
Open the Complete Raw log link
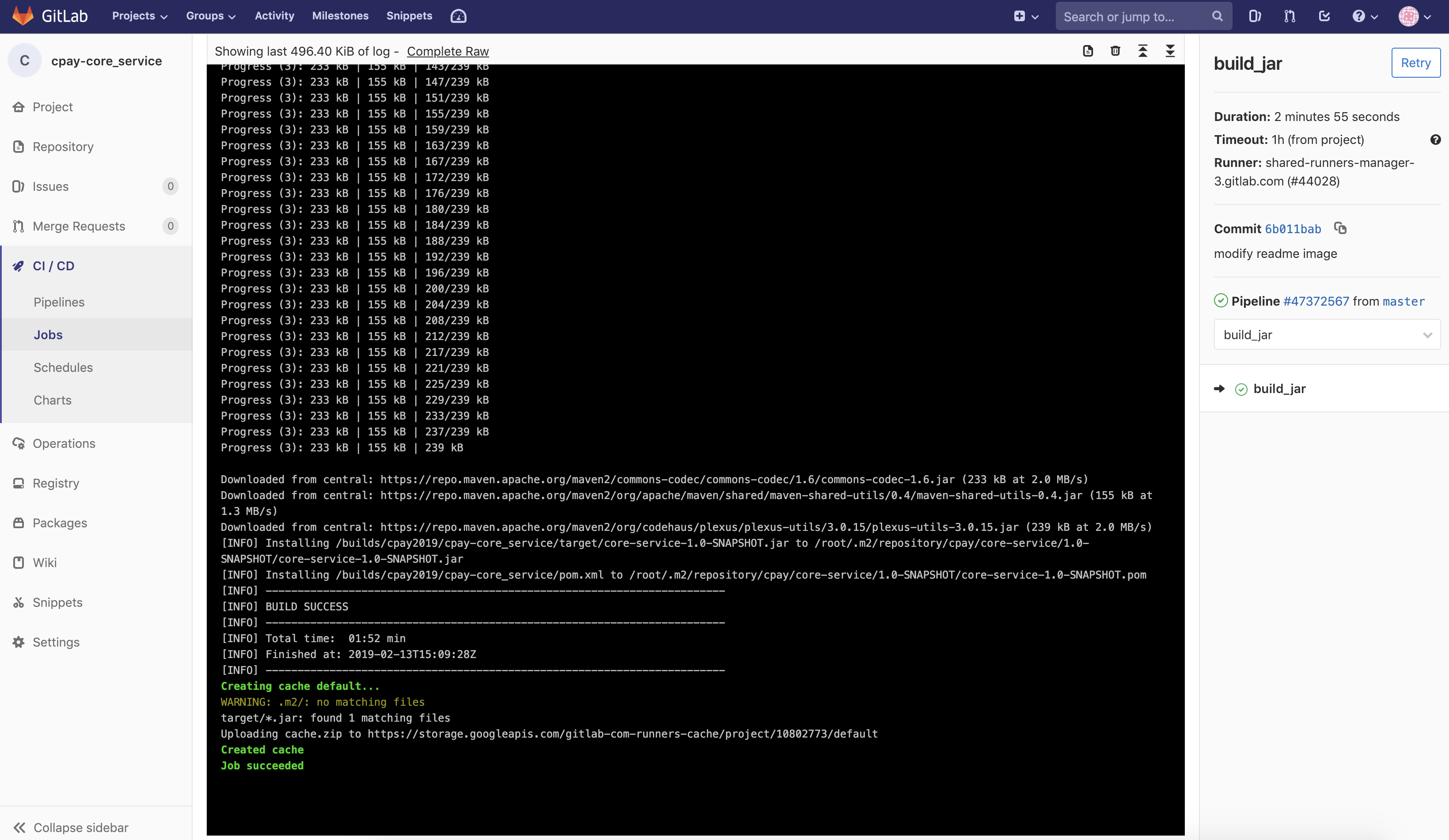tap(448, 51)
